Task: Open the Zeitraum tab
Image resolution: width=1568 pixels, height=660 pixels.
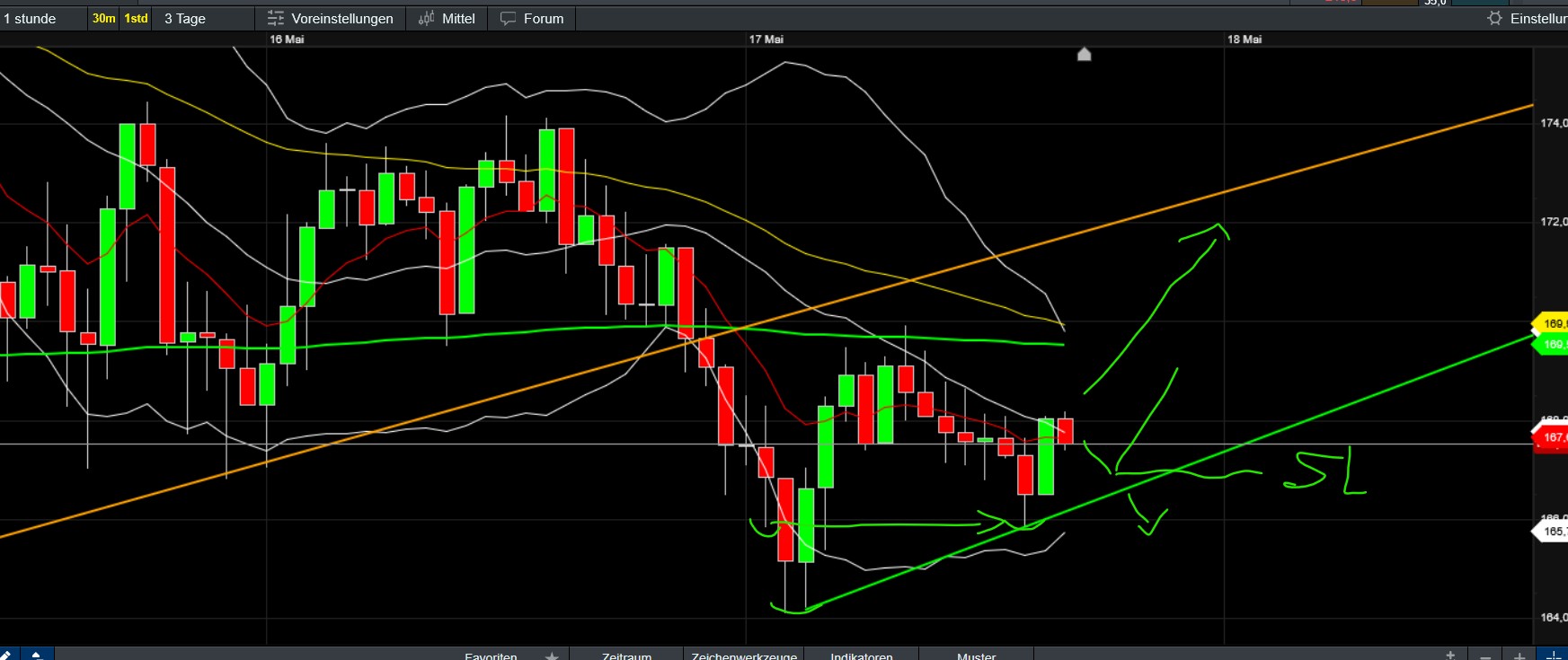Action: point(626,656)
